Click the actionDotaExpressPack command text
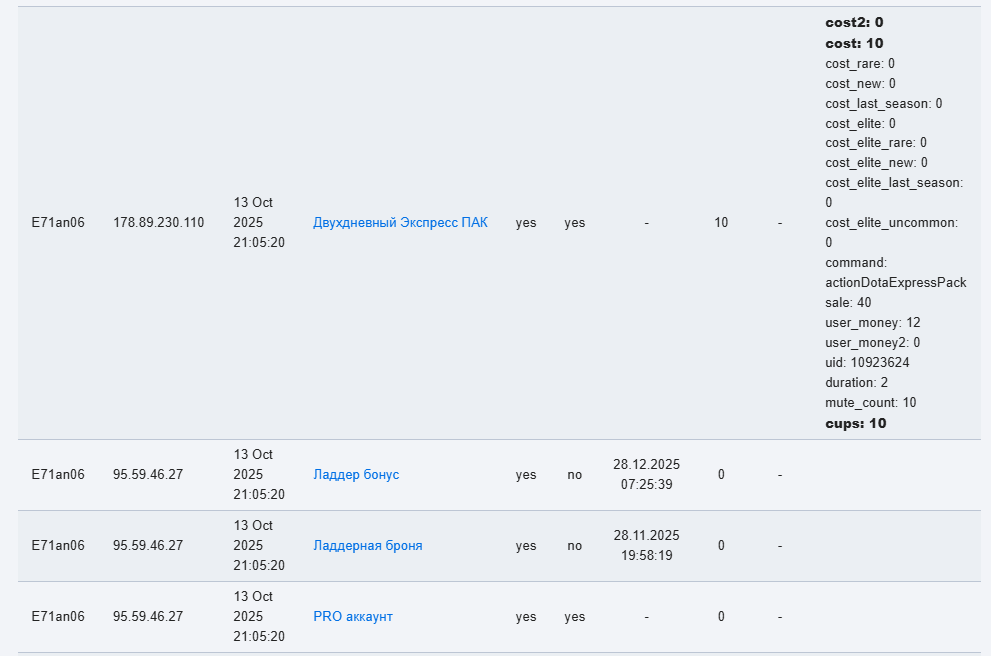 tap(895, 283)
